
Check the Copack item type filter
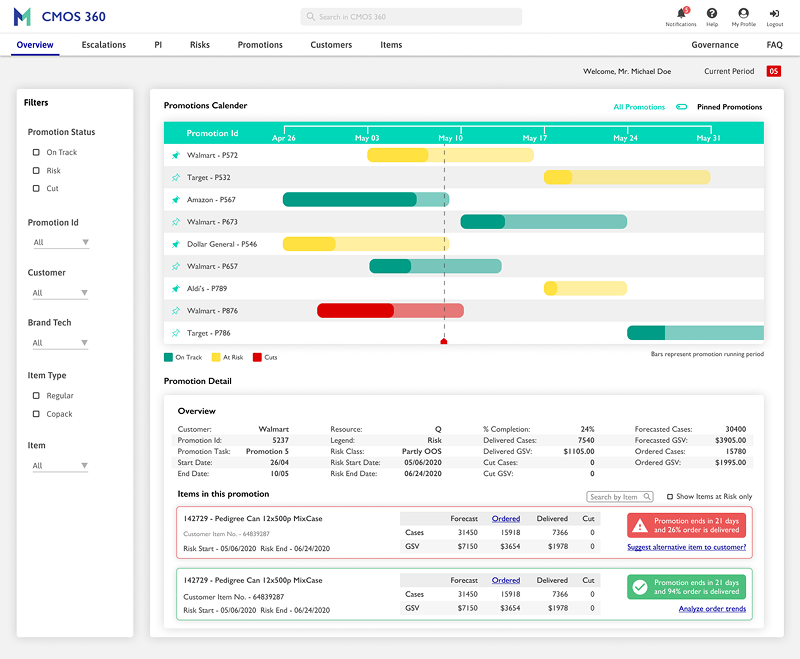tap(36, 414)
